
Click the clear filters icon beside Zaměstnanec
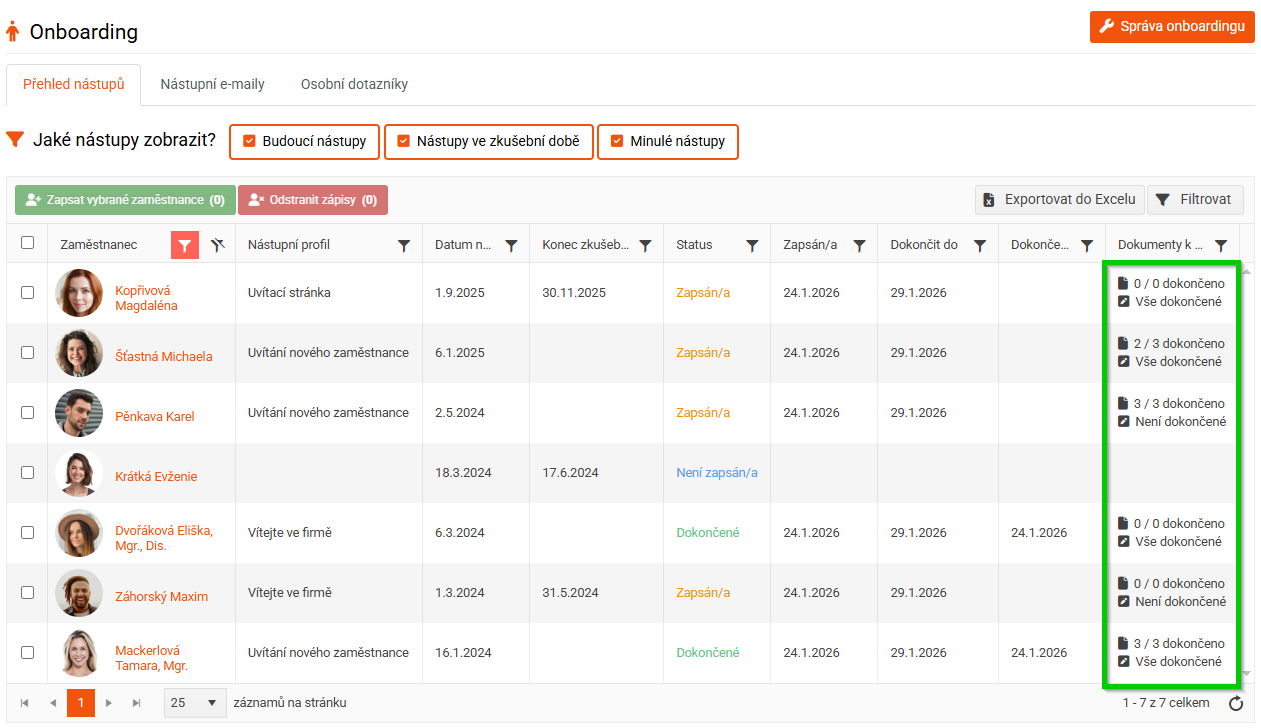pos(219,245)
